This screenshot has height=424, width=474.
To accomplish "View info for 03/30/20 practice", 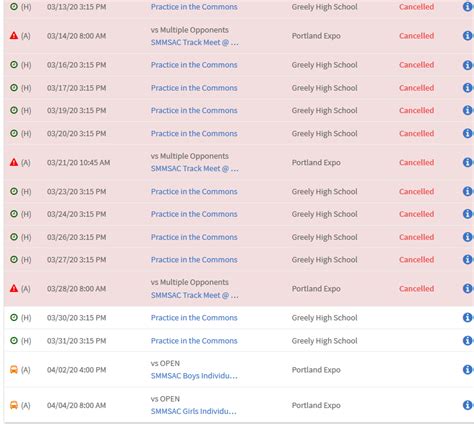I will 468,317.
